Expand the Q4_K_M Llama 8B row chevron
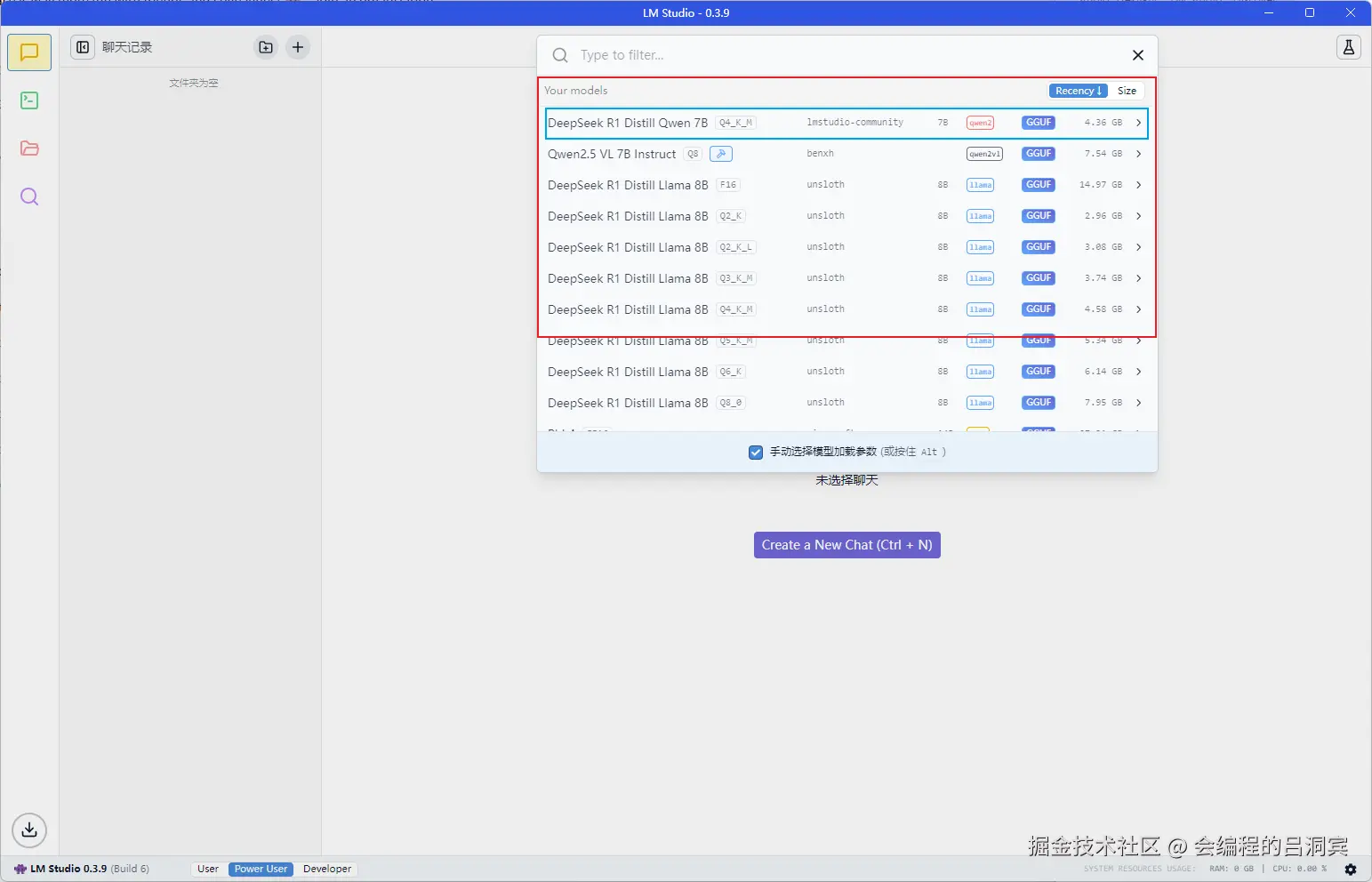 point(1138,309)
